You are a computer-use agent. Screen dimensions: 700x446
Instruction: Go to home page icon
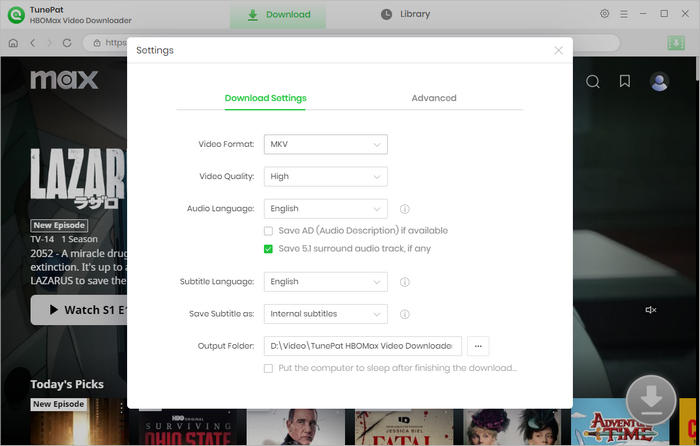(x=13, y=43)
